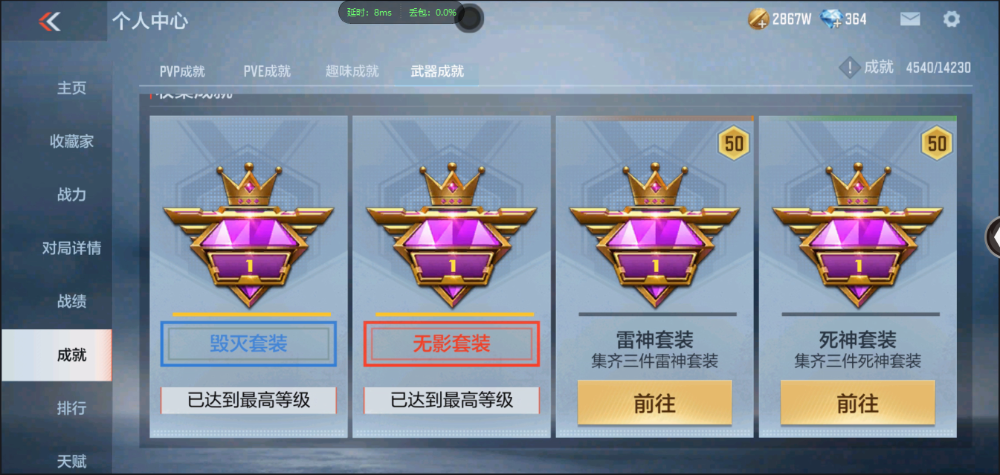Add gold coins via coin icon
Image resolution: width=1000 pixels, height=475 pixels.
(758, 20)
